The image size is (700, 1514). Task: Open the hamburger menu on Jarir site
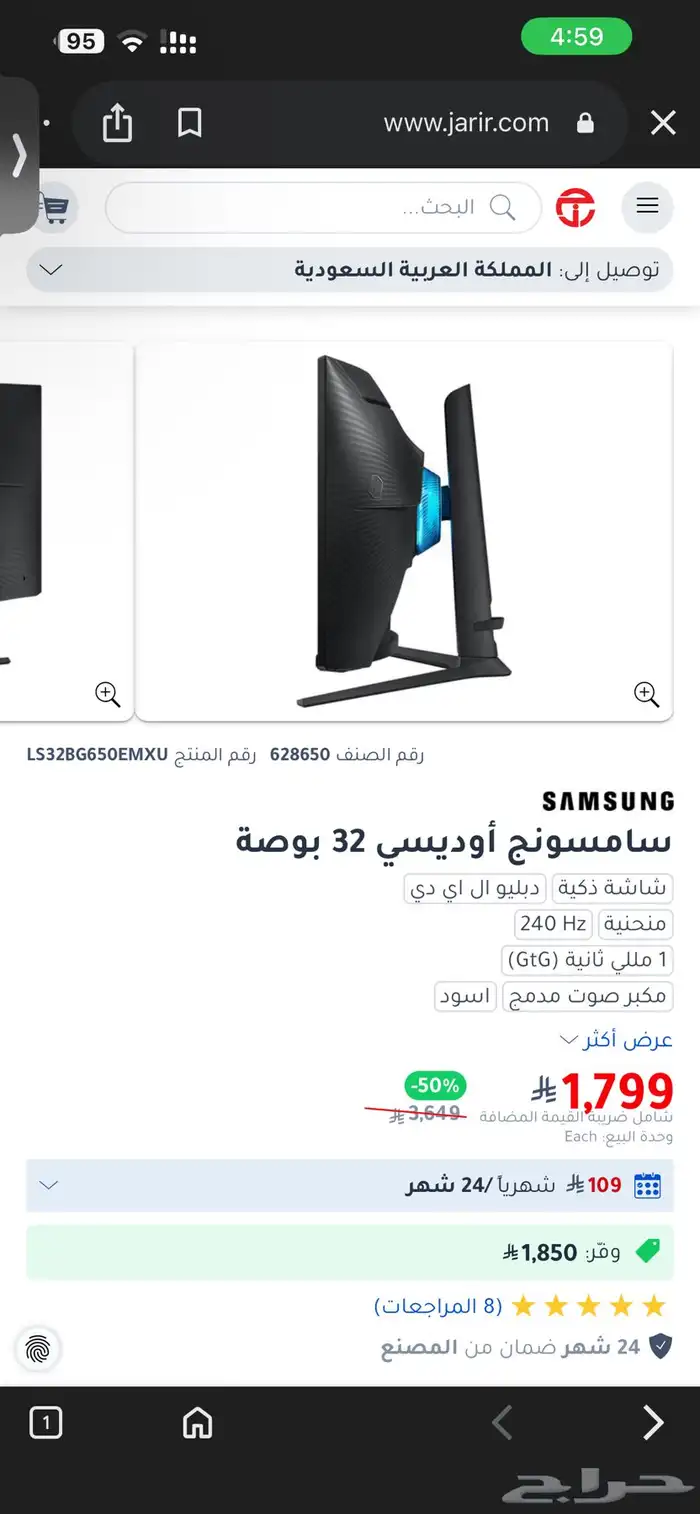coord(647,206)
